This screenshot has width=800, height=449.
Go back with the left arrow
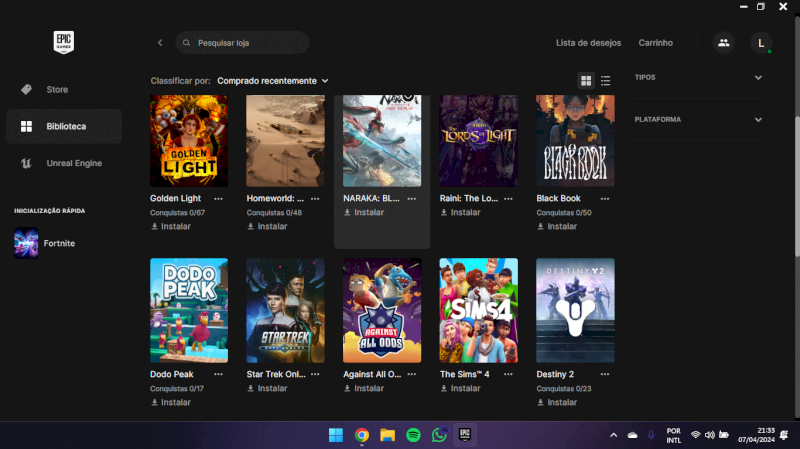coord(160,43)
